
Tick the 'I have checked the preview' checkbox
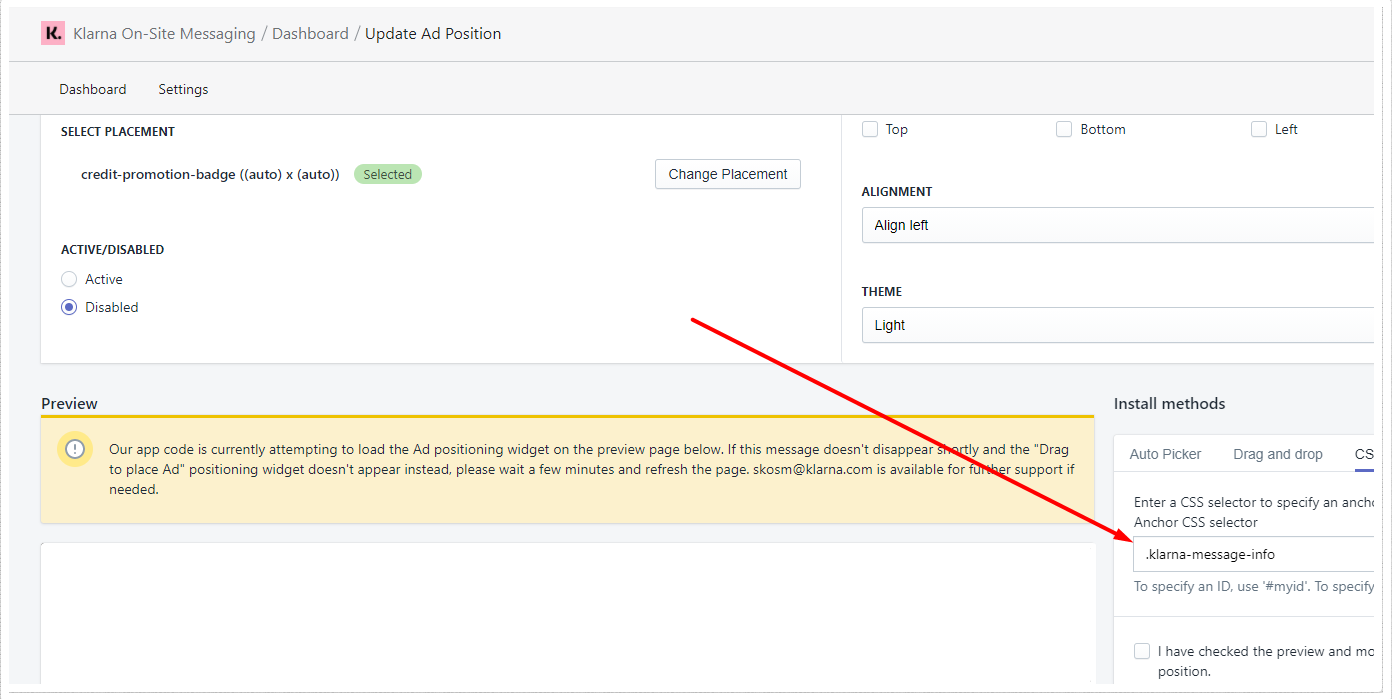pyautogui.click(x=1142, y=651)
